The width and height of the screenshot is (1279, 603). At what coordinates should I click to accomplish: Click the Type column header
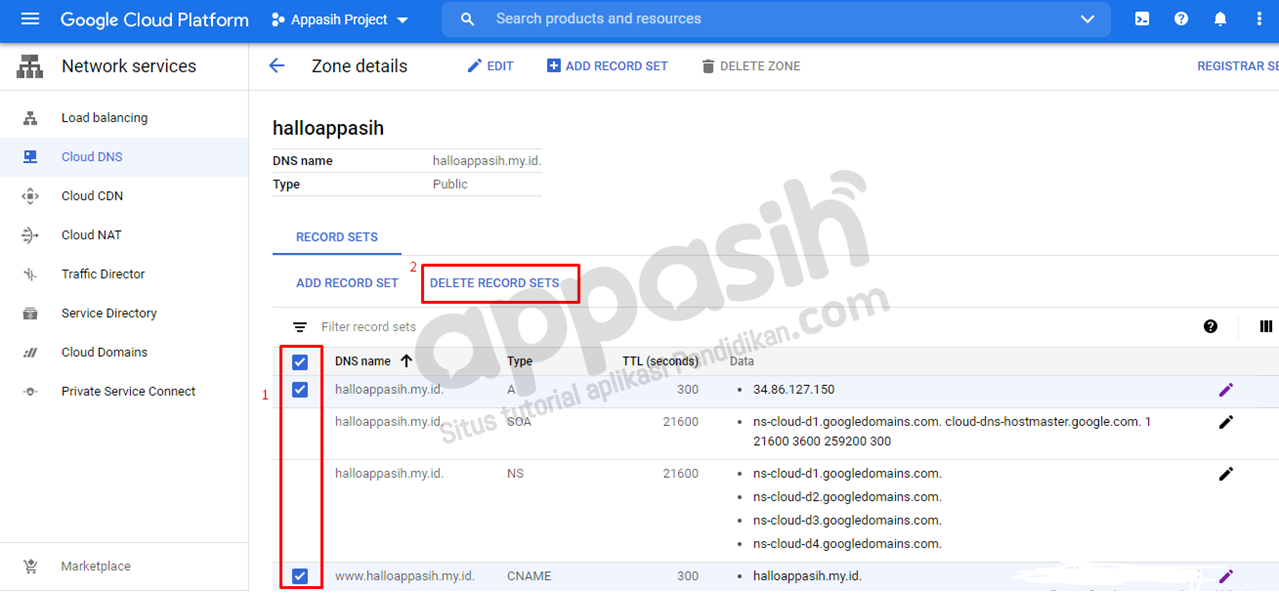coord(519,361)
